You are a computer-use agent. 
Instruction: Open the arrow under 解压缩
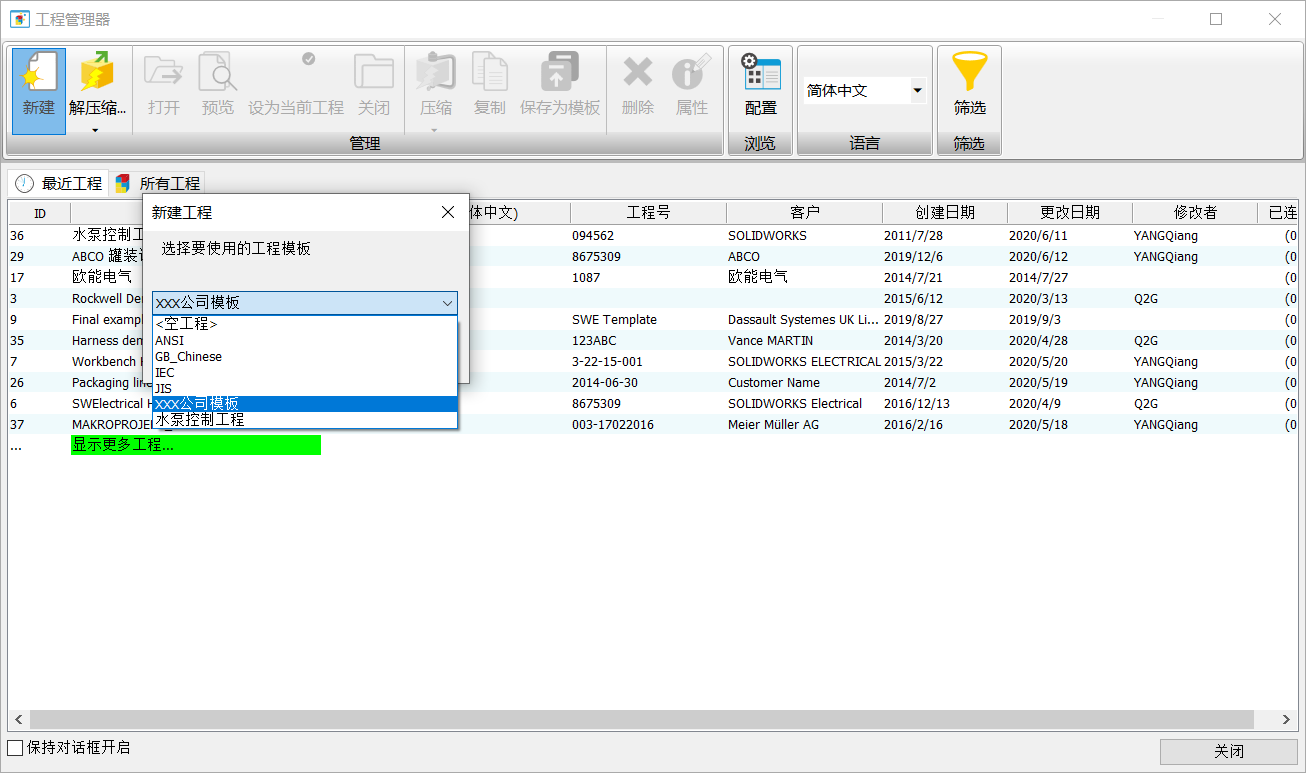click(x=96, y=129)
